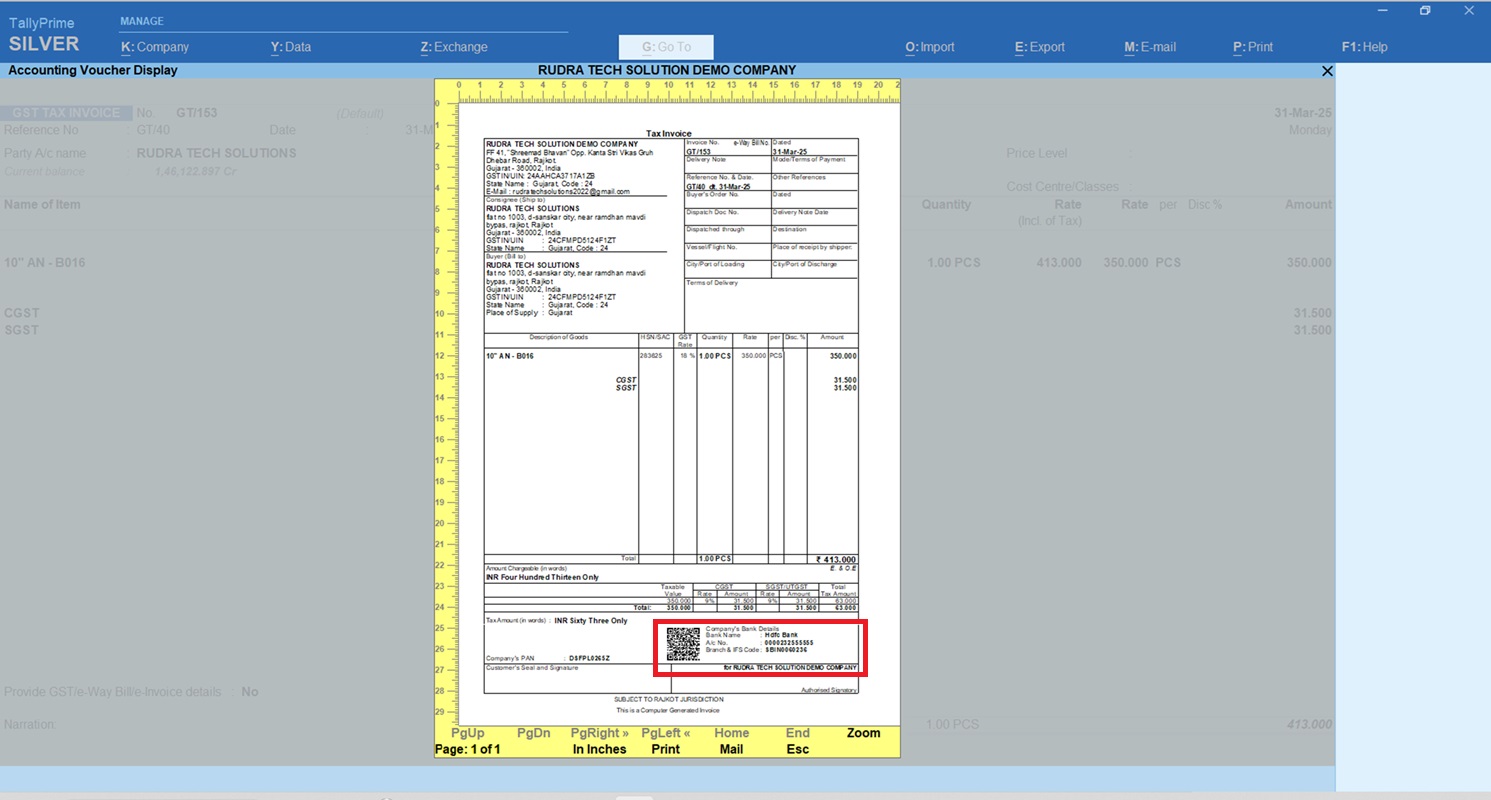Open the Exchange menu

[x=454, y=47]
